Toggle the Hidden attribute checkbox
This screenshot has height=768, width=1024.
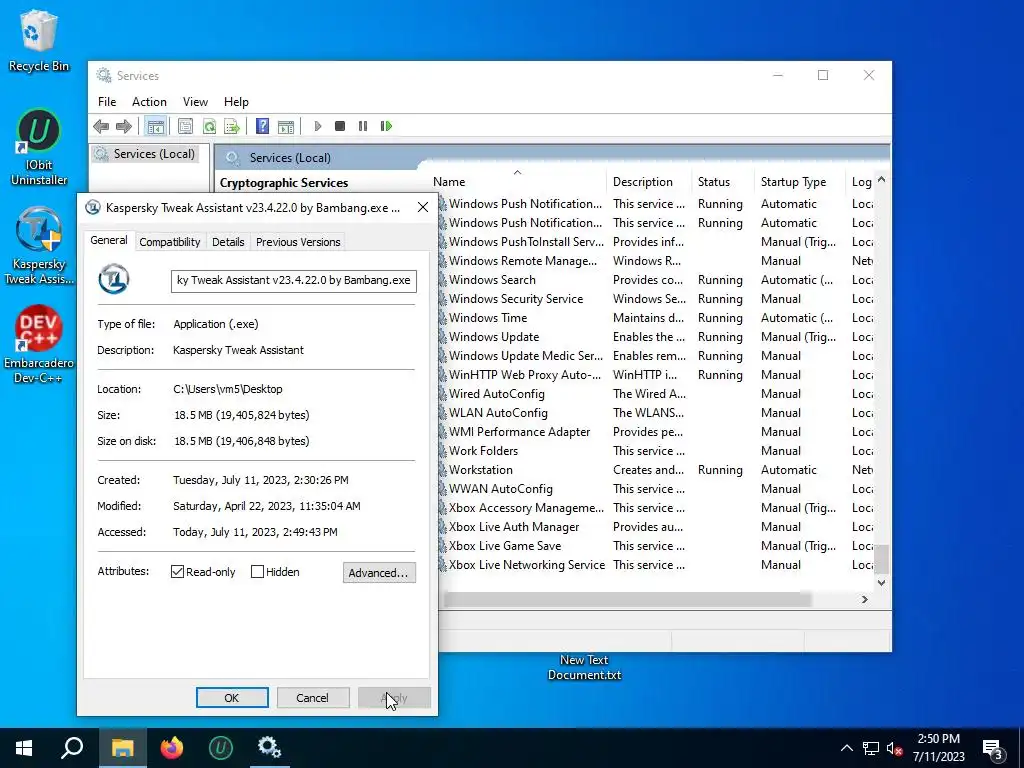click(x=257, y=571)
